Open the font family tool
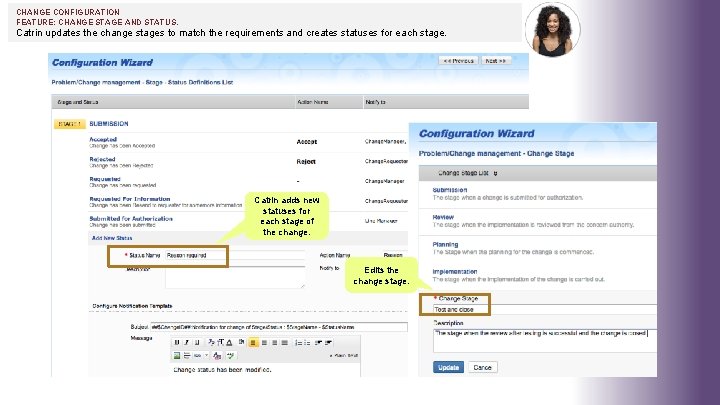Screen dimensions: 720x405 click(x=211, y=342)
